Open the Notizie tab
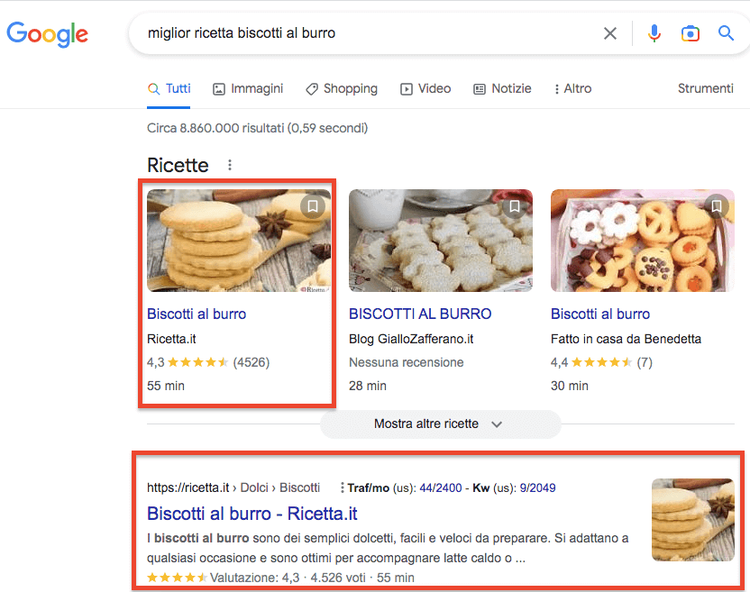 tap(502, 89)
